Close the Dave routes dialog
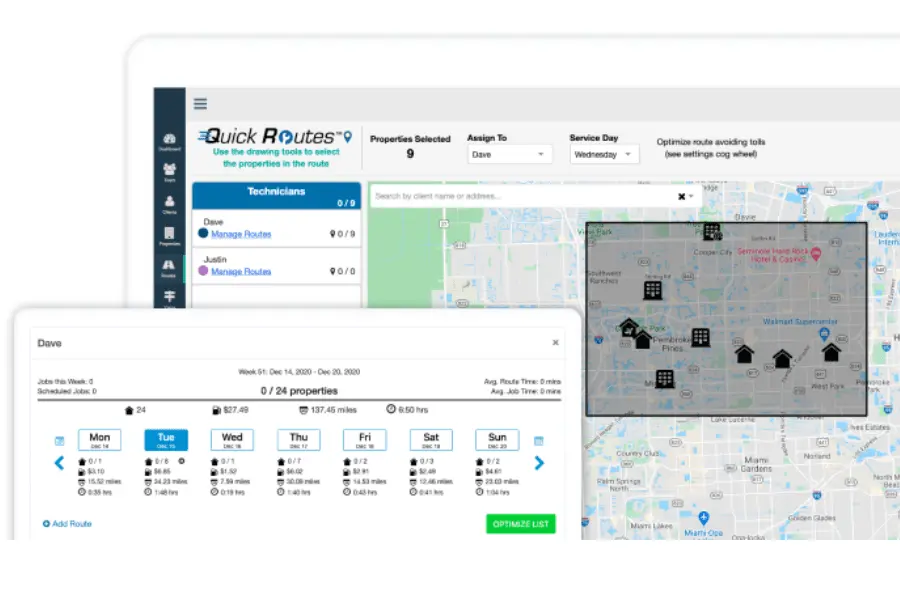Viewport: 900px width, 600px height. 555,343
